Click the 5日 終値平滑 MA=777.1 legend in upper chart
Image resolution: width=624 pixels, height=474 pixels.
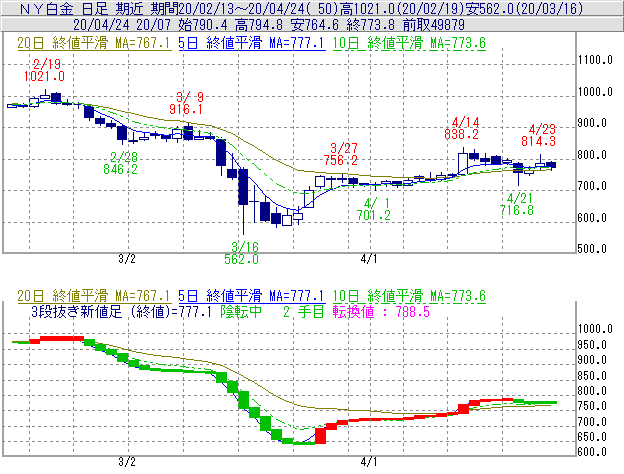(252, 43)
